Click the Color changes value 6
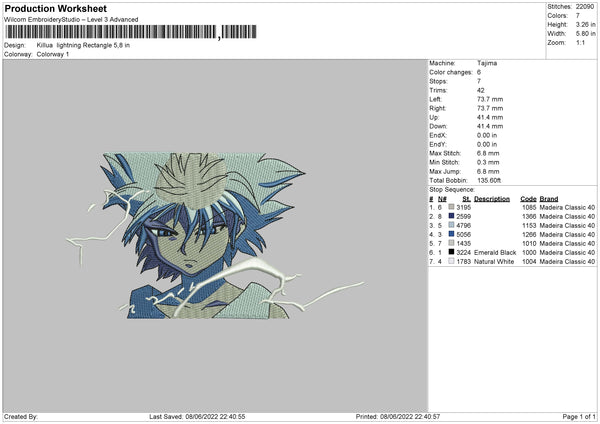The width and height of the screenshot is (600, 424). tap(479, 72)
